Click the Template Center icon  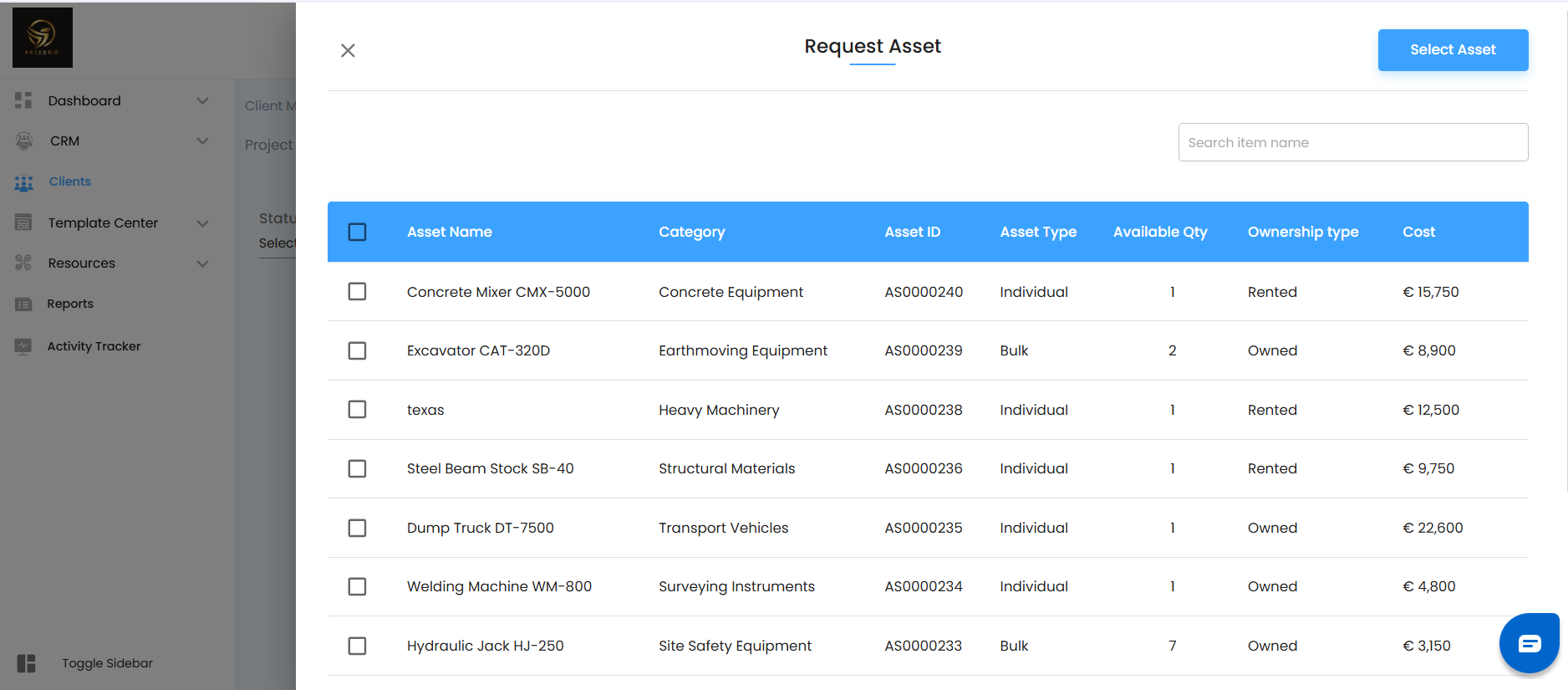[23, 222]
